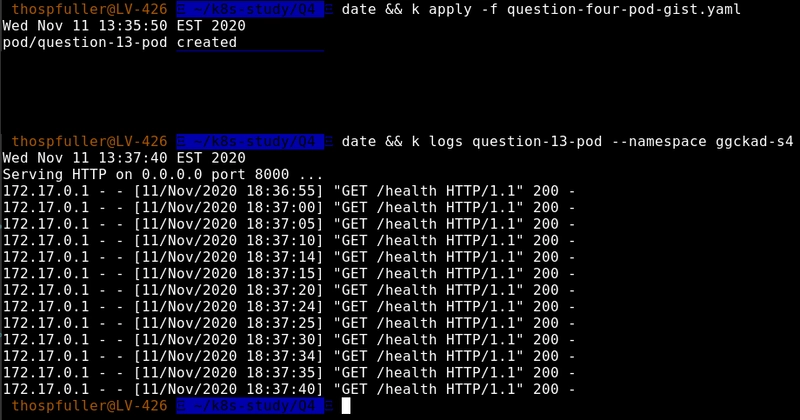Click the log entry timestamped 18:37:30
This screenshot has width=800, height=420.
tap(288, 339)
